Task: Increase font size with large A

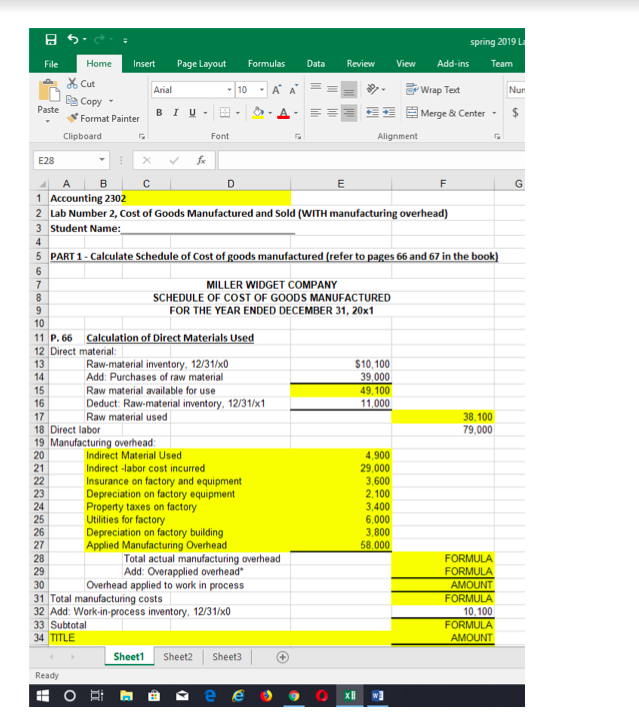Action: click(276, 90)
